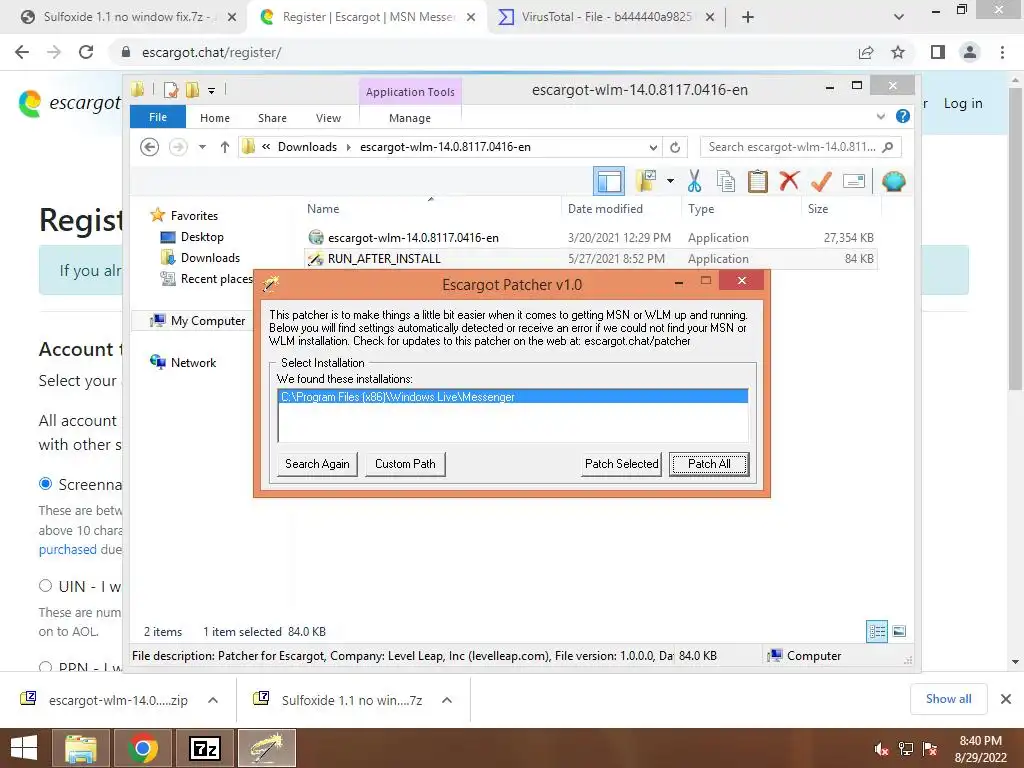Viewport: 1024px width, 768px height.
Task: Click the Custom Path button
Action: click(x=405, y=464)
